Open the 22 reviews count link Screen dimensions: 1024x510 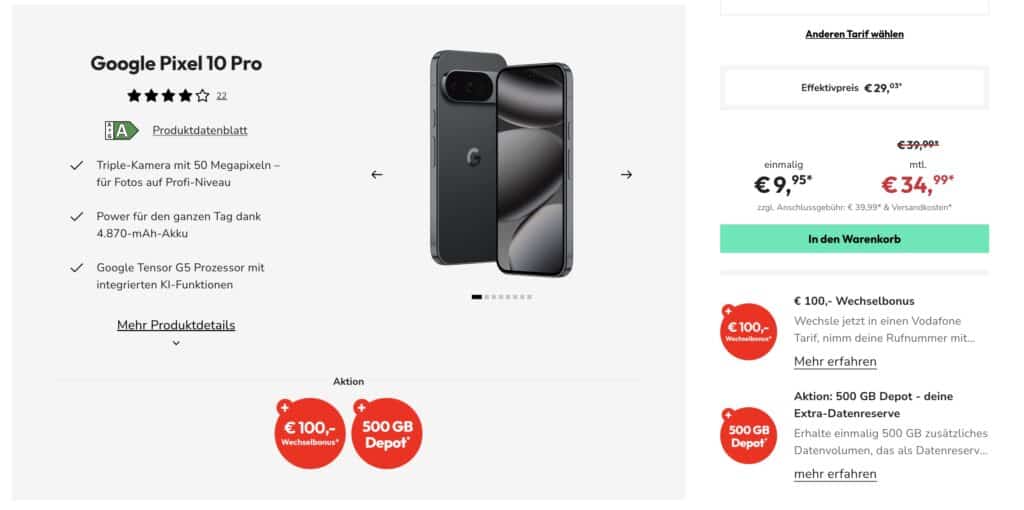pos(221,97)
